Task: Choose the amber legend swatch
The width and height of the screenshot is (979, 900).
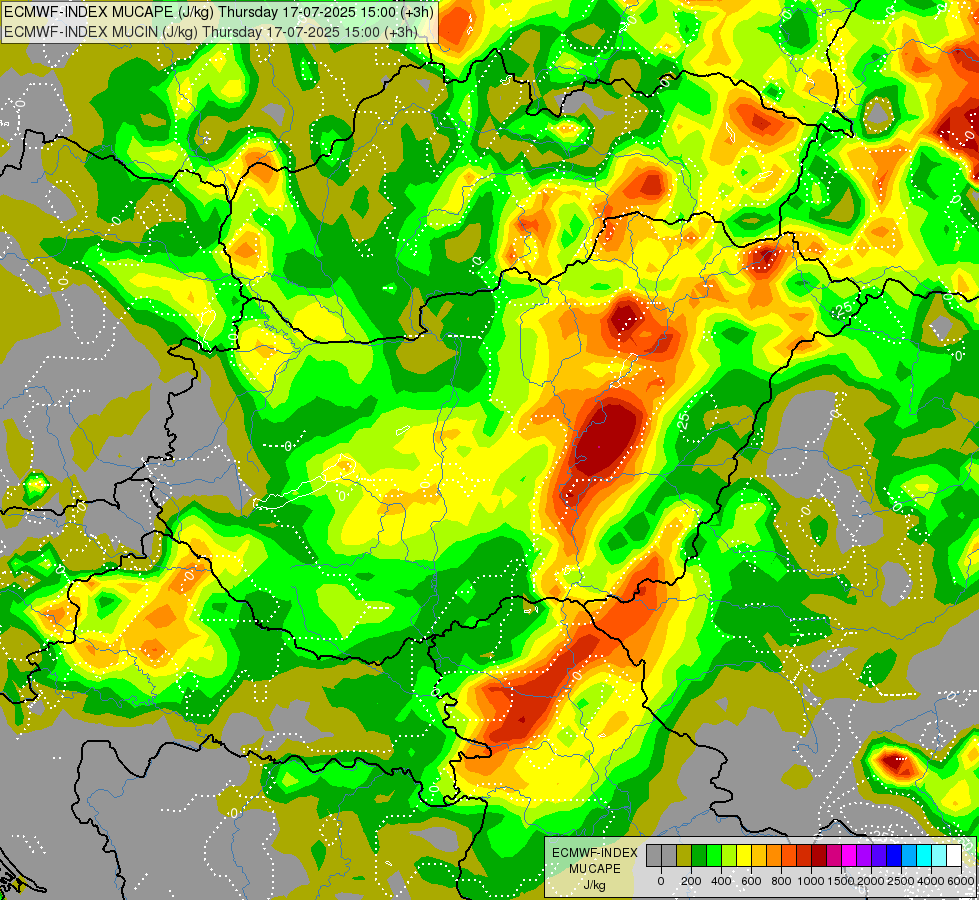Action: pyautogui.click(x=759, y=855)
